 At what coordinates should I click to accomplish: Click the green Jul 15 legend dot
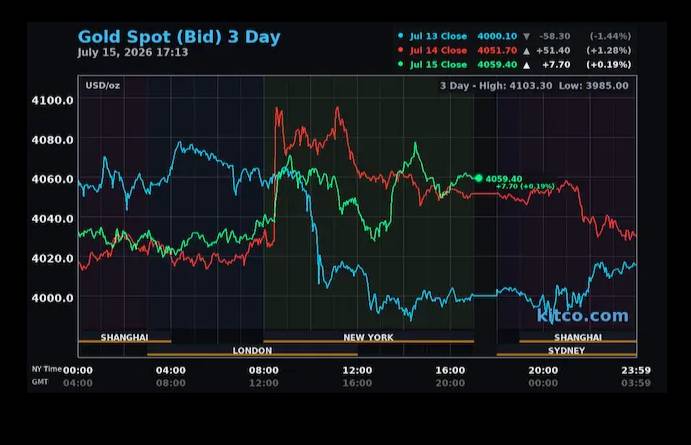pos(400,64)
